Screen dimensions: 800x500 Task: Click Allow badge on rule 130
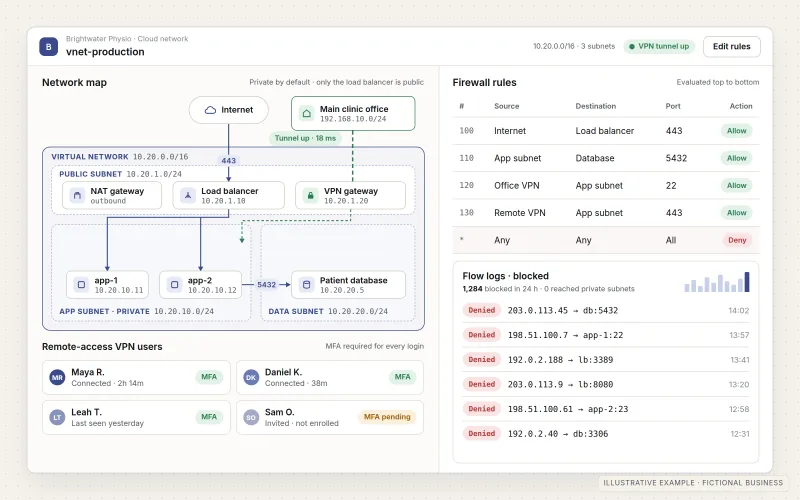pos(736,213)
